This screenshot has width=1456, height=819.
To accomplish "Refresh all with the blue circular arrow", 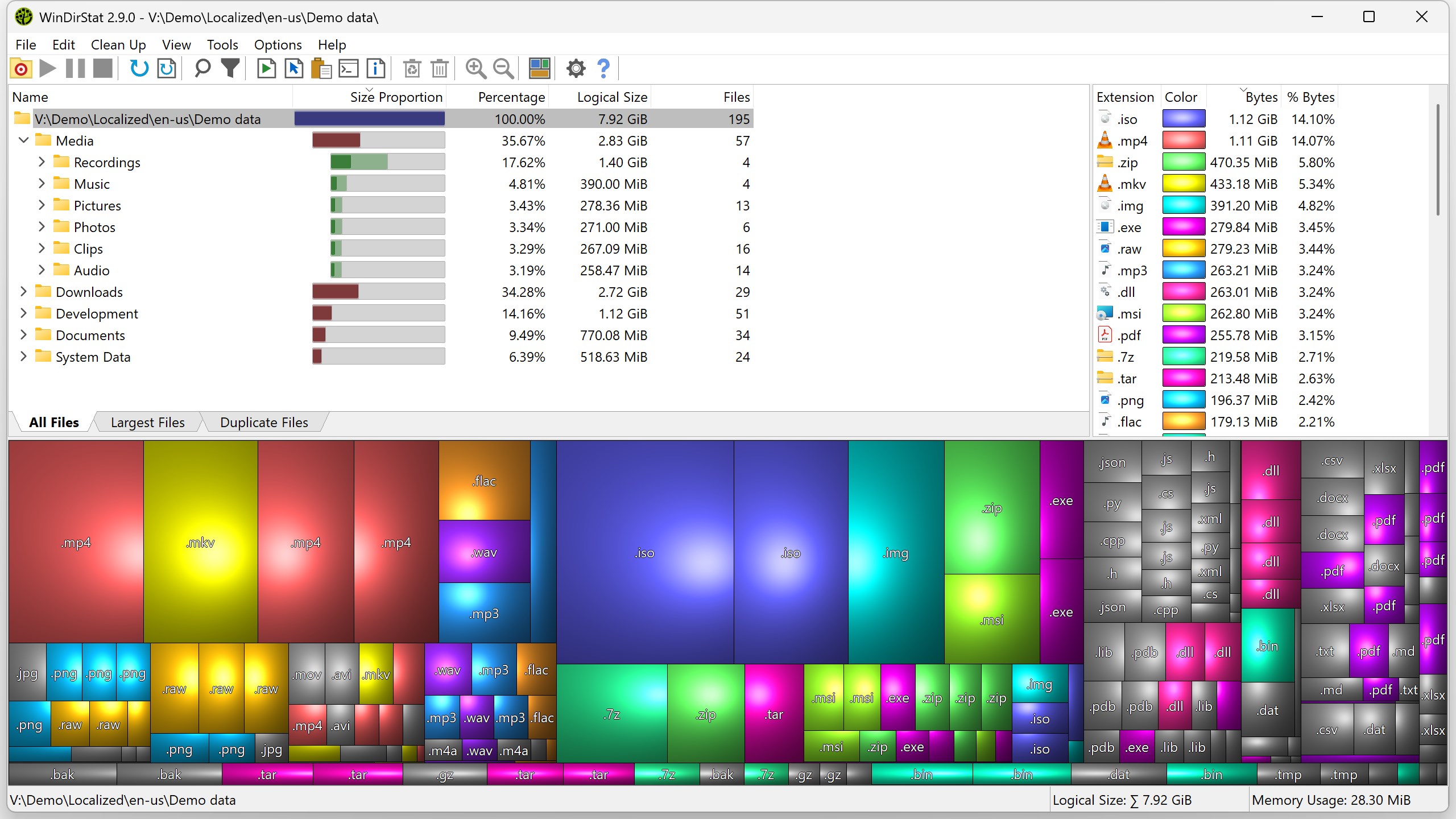I will 139,69.
